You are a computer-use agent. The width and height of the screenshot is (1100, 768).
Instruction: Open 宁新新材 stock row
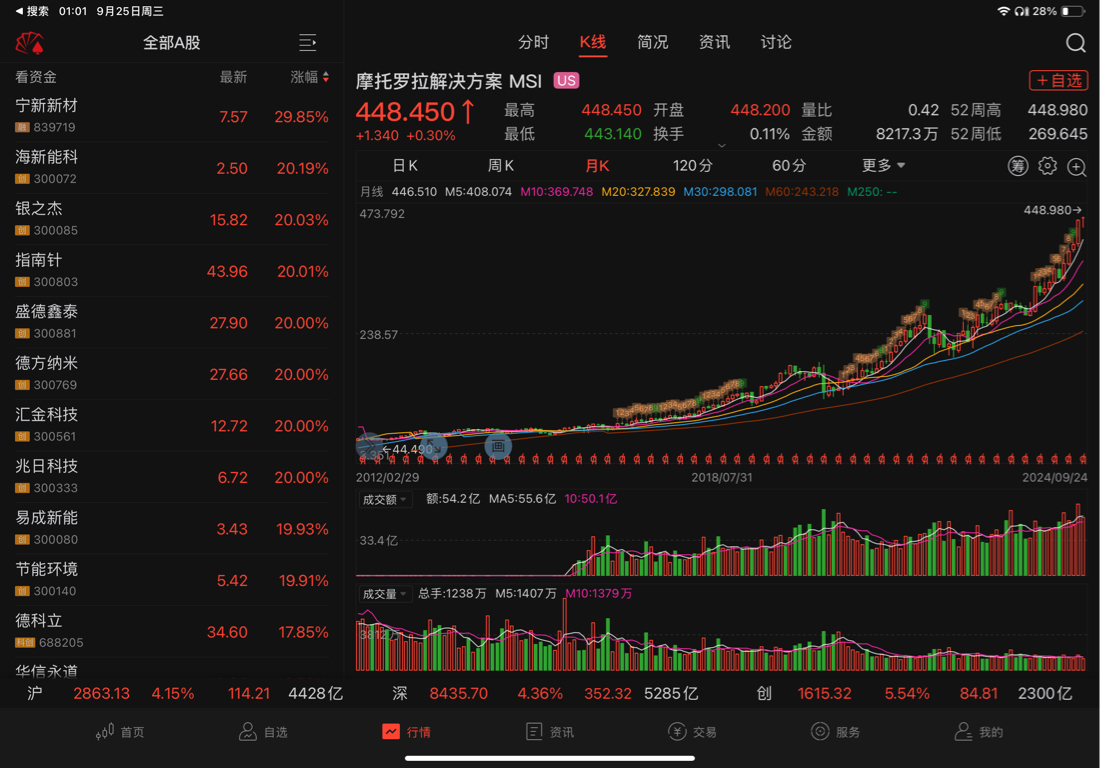click(172, 116)
